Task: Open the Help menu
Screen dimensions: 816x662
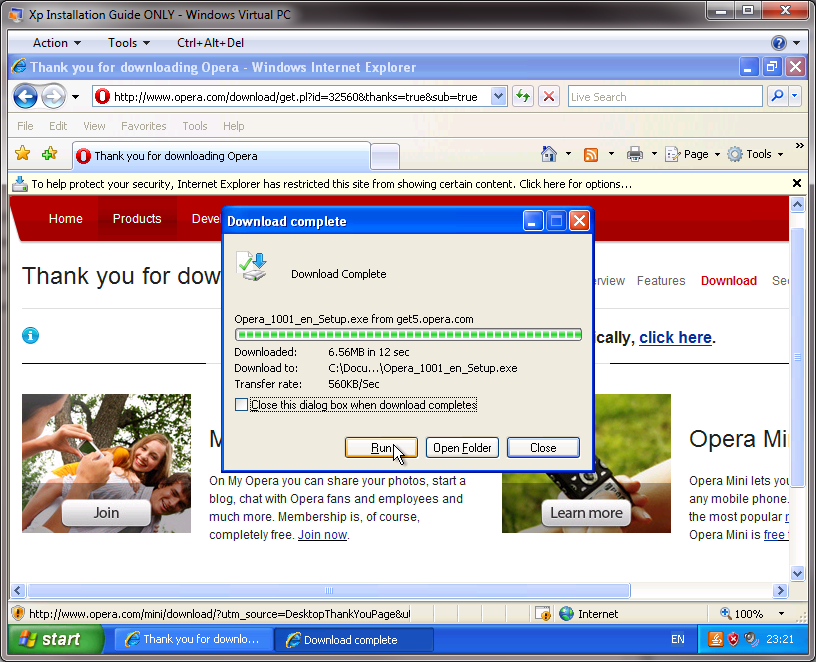Action: (234, 126)
